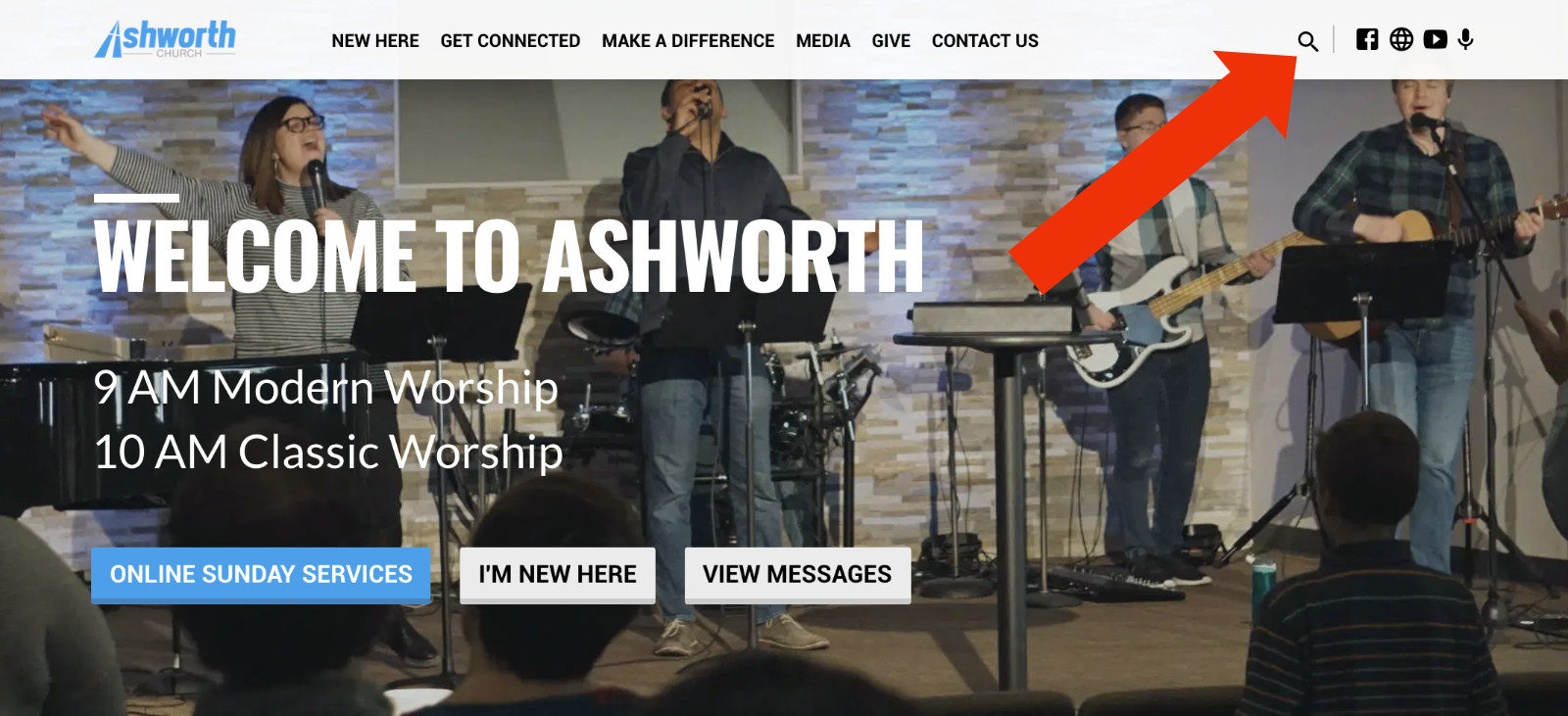The image size is (1568, 716).
Task: Click the white bass guitar in hero photo
Action: coord(1166,313)
